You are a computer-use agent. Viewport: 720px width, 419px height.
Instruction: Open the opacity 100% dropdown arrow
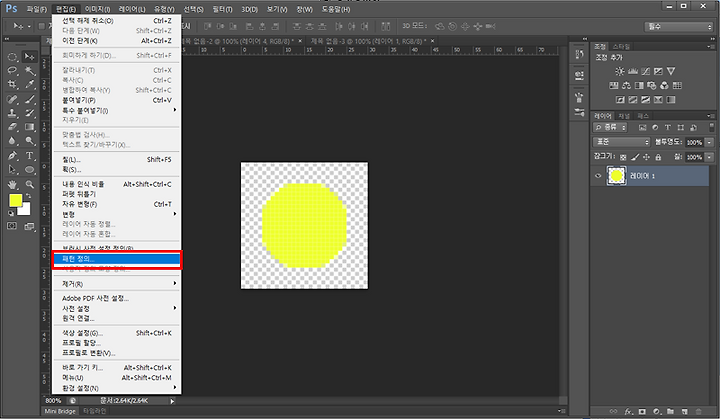(709, 142)
